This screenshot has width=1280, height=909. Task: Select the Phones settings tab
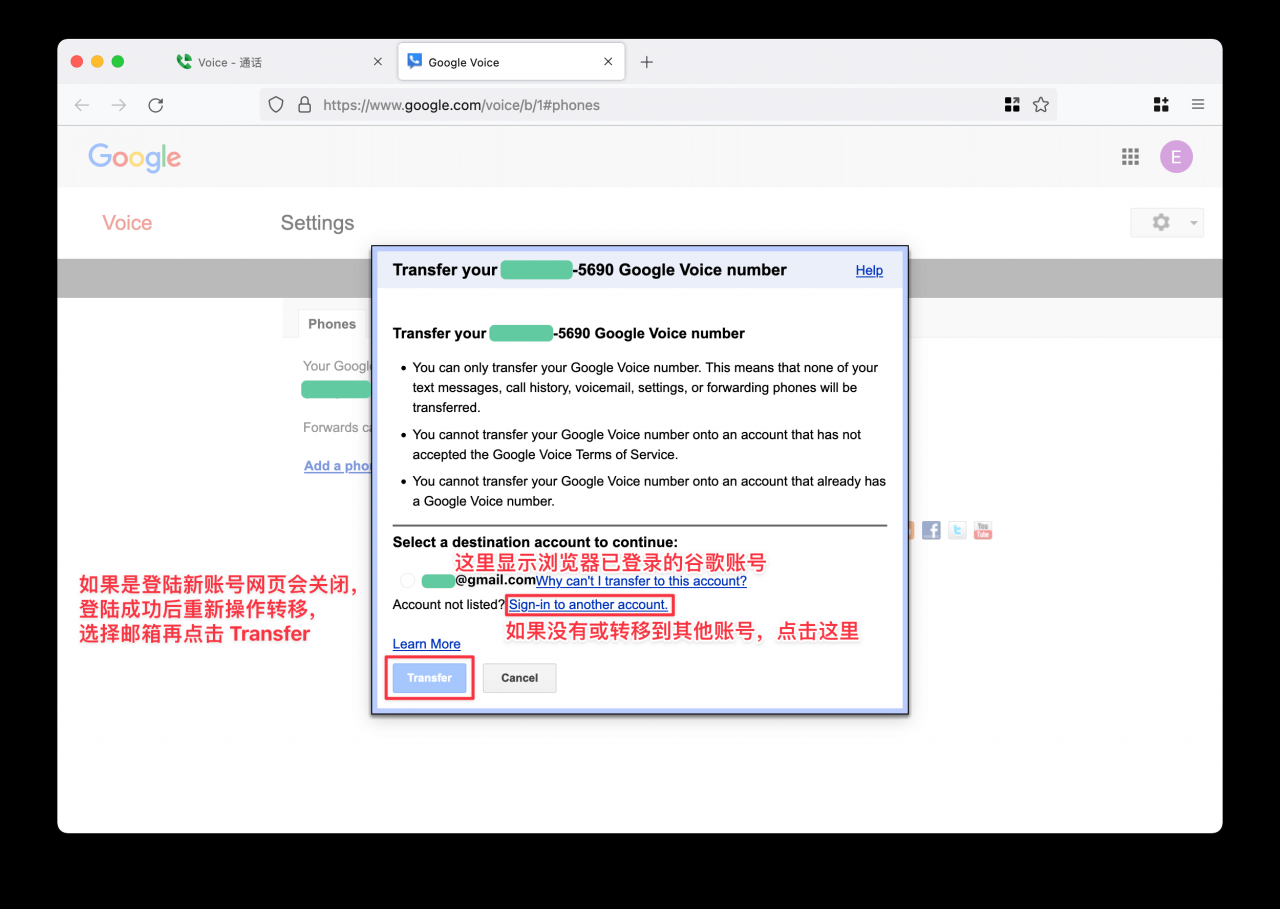pos(332,324)
